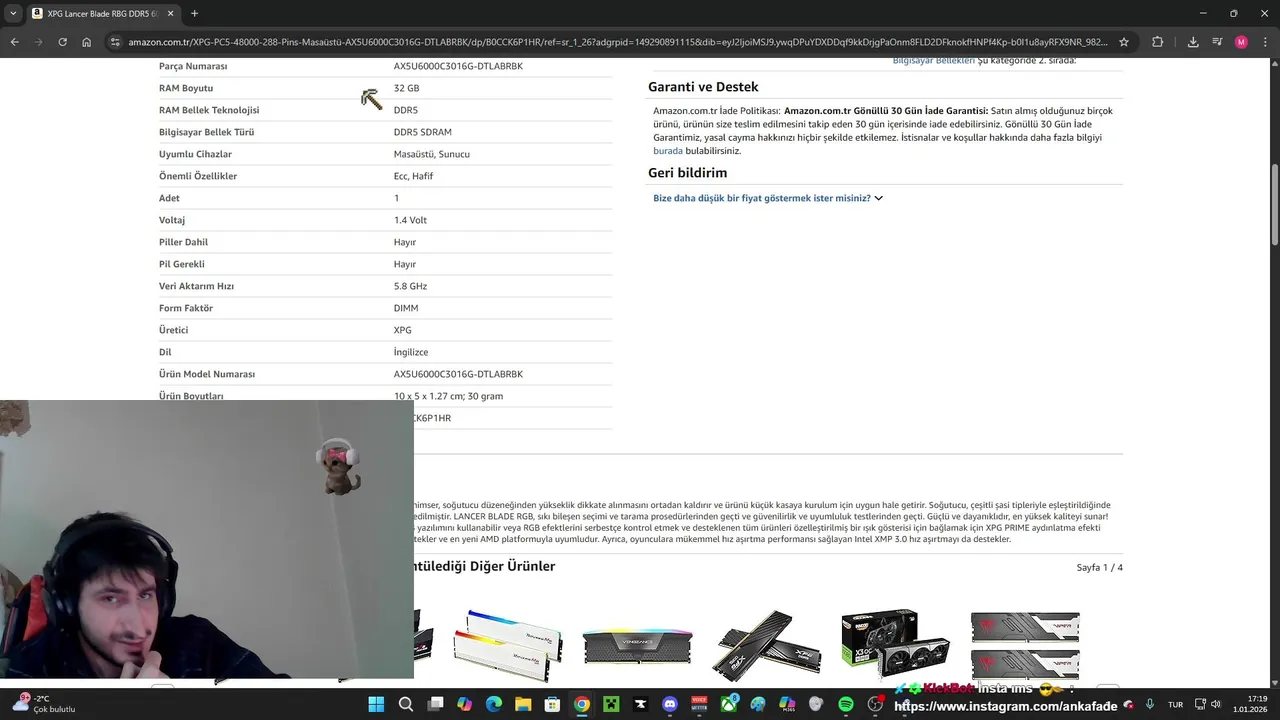Image resolution: width=1280 pixels, height=720 pixels.
Task: Open the clock showing 17:19
Action: [x=1251, y=704]
